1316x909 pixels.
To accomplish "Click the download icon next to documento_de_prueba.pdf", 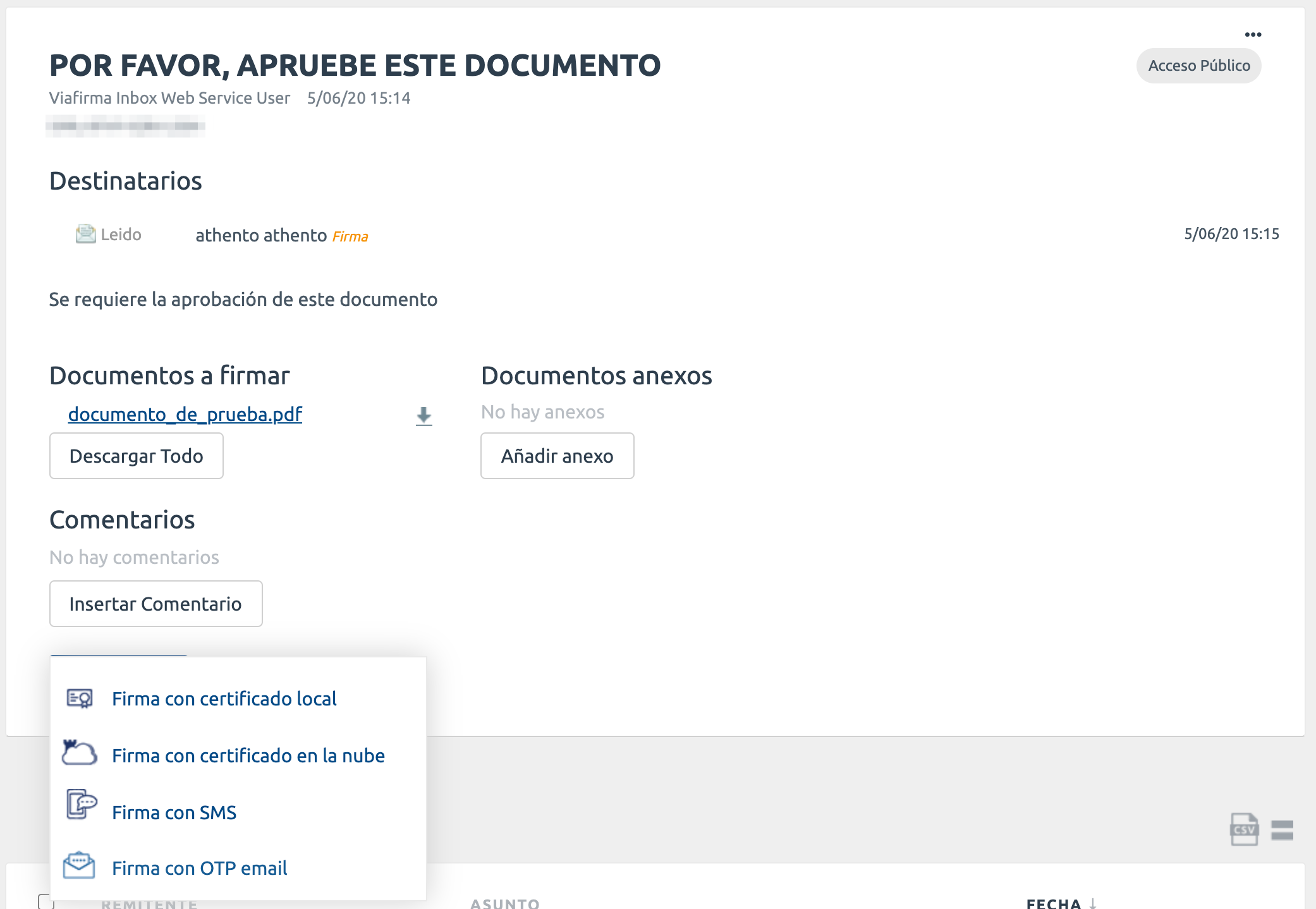I will pyautogui.click(x=423, y=415).
